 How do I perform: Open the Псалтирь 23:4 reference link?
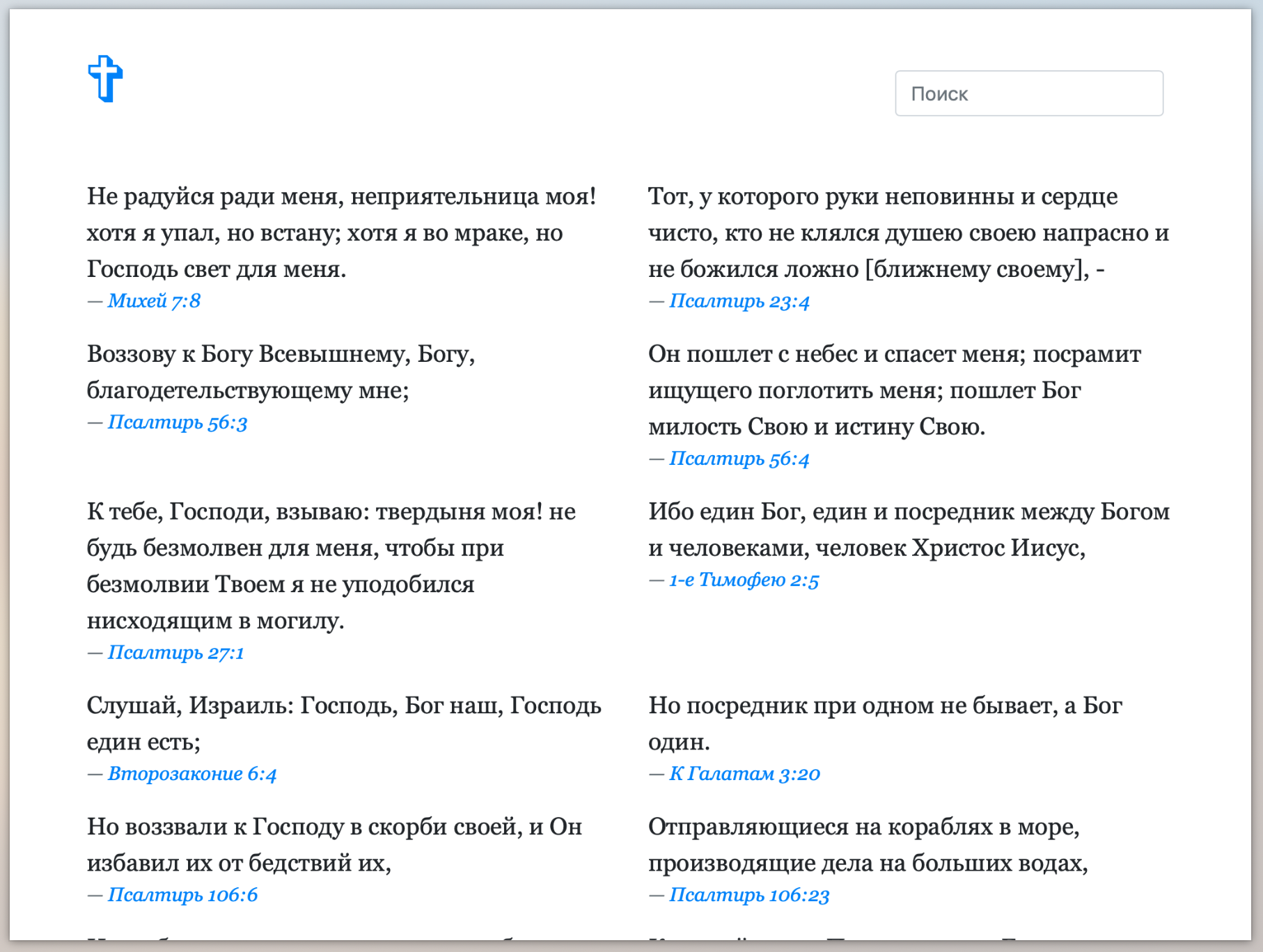pyautogui.click(x=739, y=301)
